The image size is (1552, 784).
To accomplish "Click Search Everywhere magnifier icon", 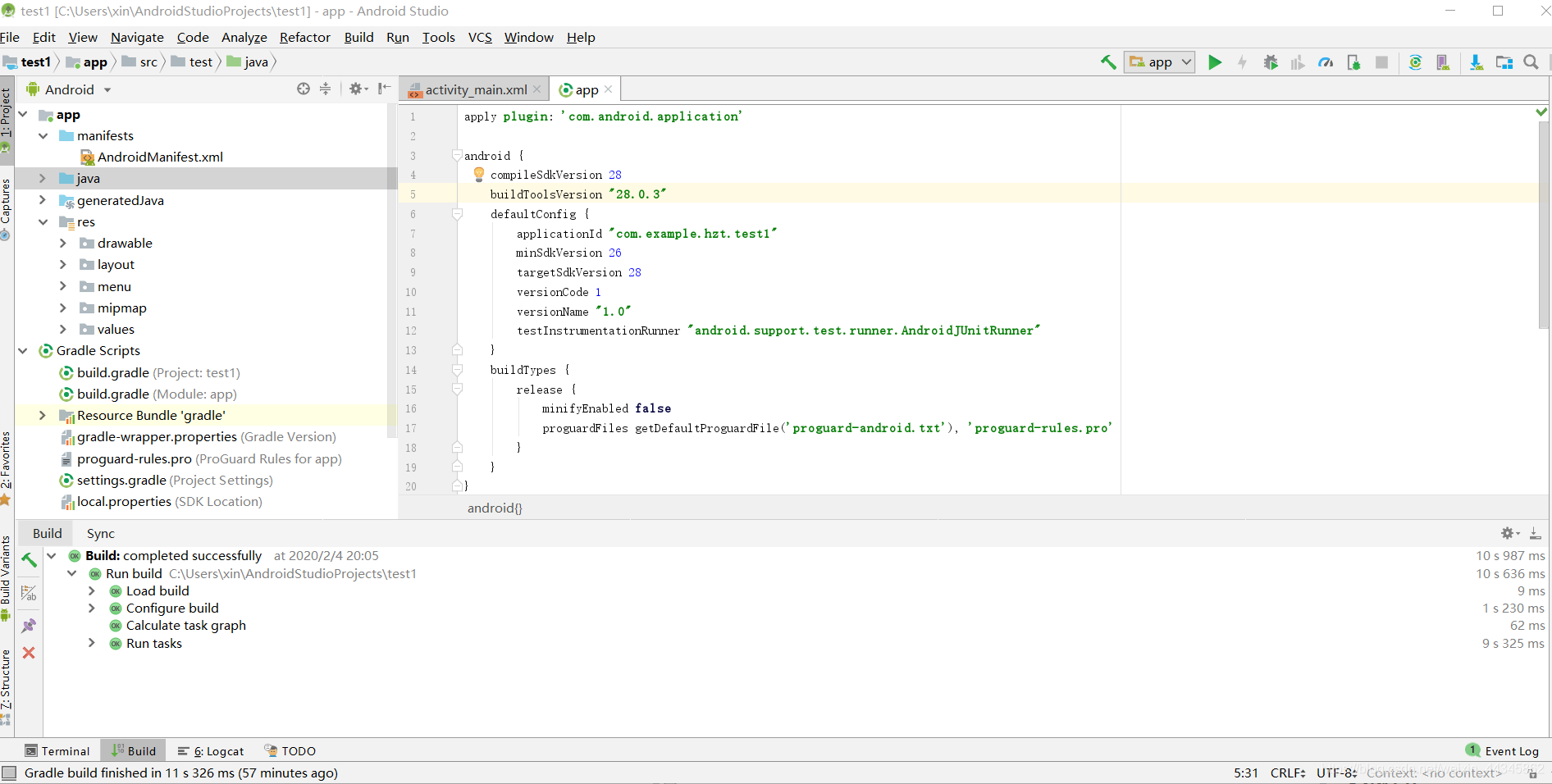I will pyautogui.click(x=1531, y=62).
